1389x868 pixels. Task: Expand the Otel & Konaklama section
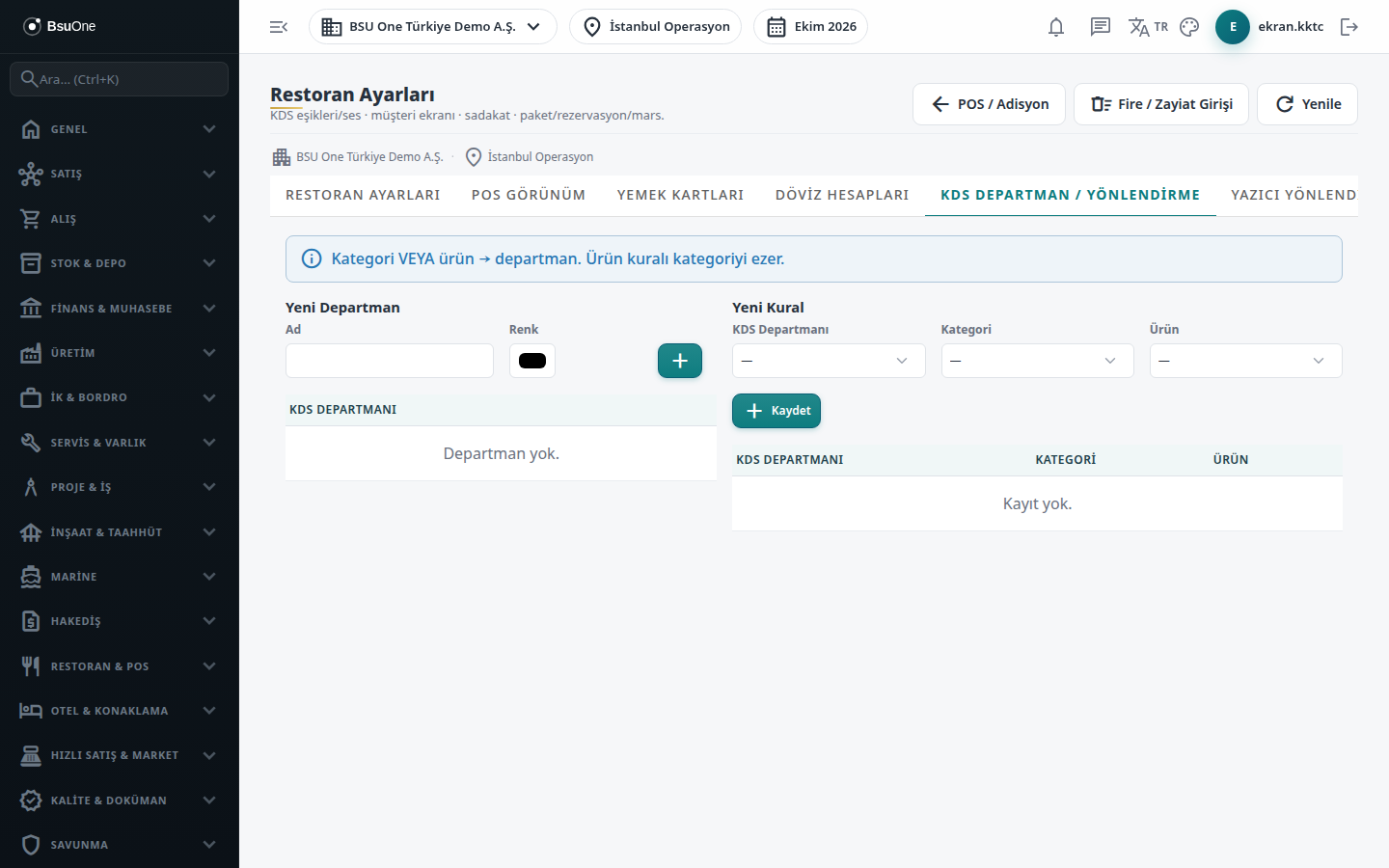pos(120,711)
